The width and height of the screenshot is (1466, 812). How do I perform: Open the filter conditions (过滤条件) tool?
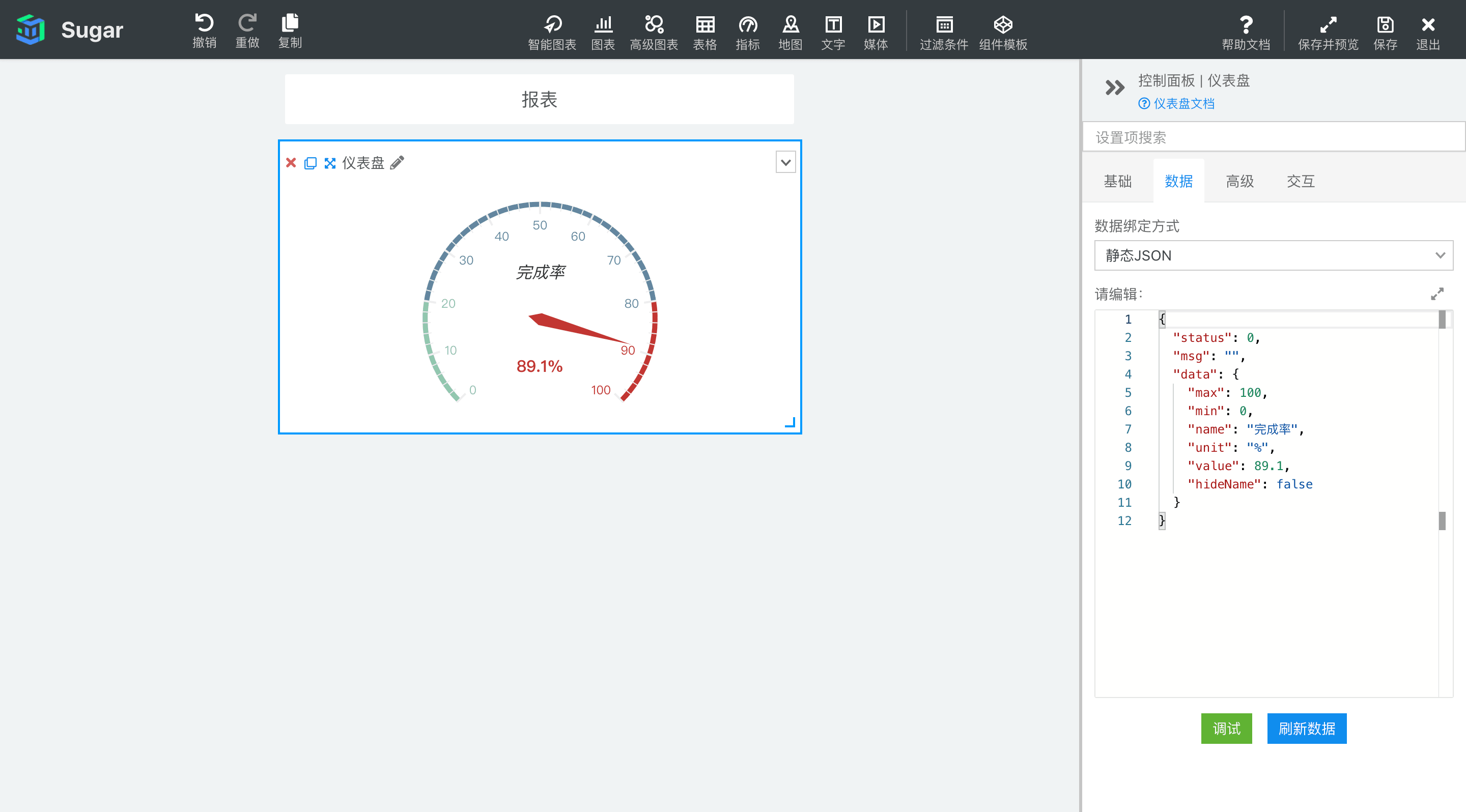944,25
